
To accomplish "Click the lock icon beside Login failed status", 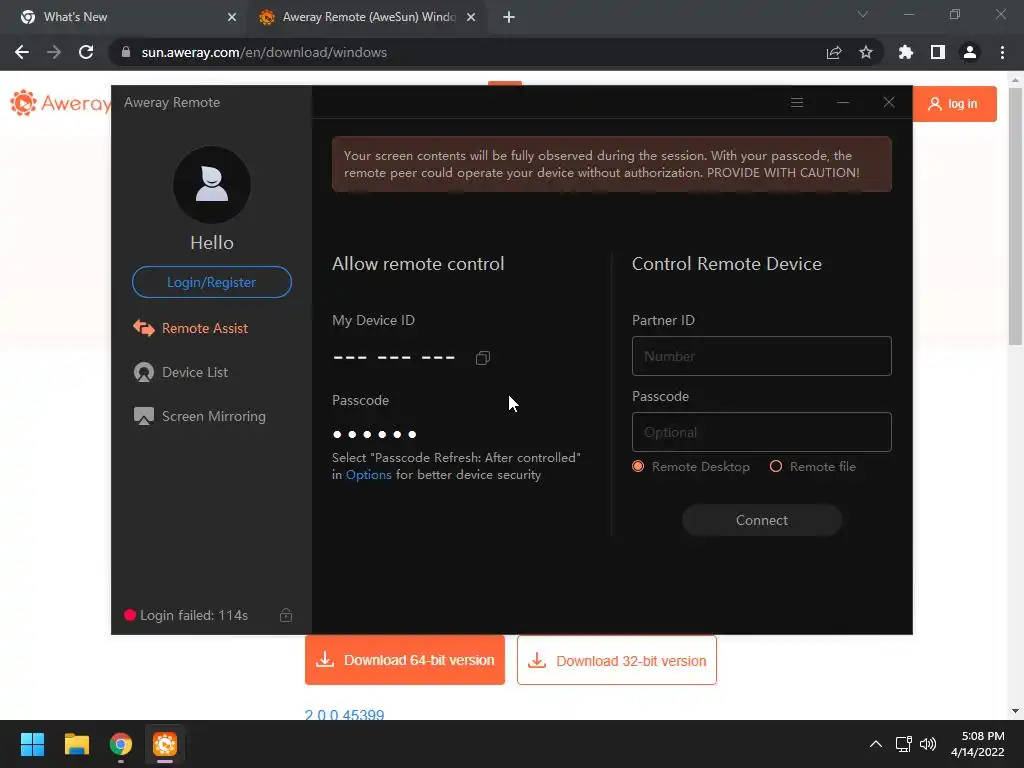I will 286,615.
